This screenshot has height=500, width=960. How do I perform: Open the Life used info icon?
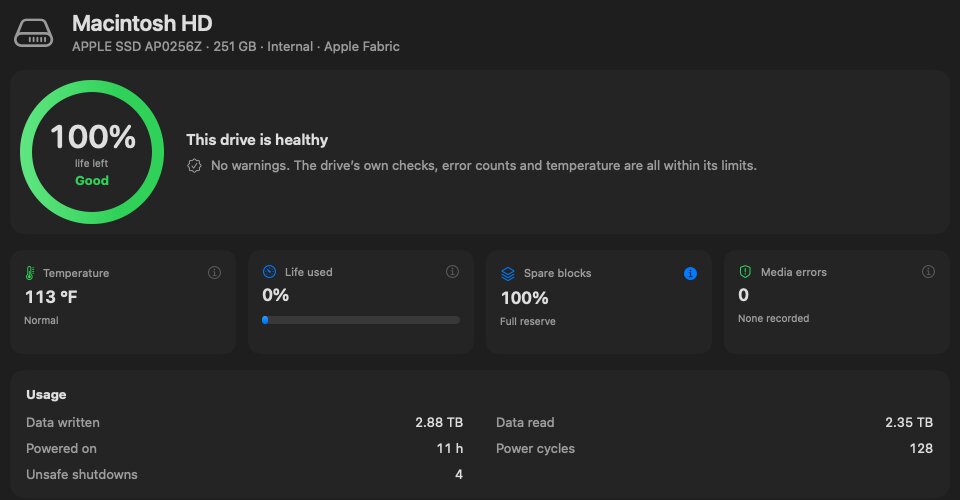point(452,271)
